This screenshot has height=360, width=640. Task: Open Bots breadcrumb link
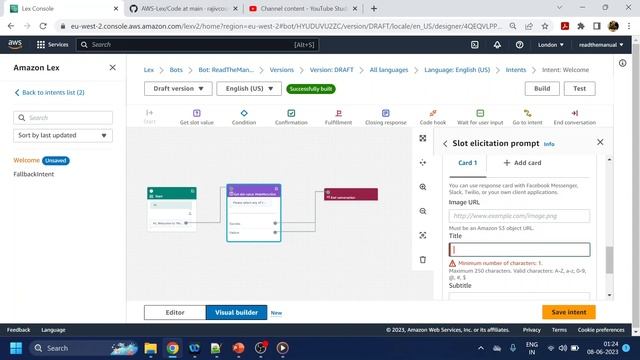176,70
